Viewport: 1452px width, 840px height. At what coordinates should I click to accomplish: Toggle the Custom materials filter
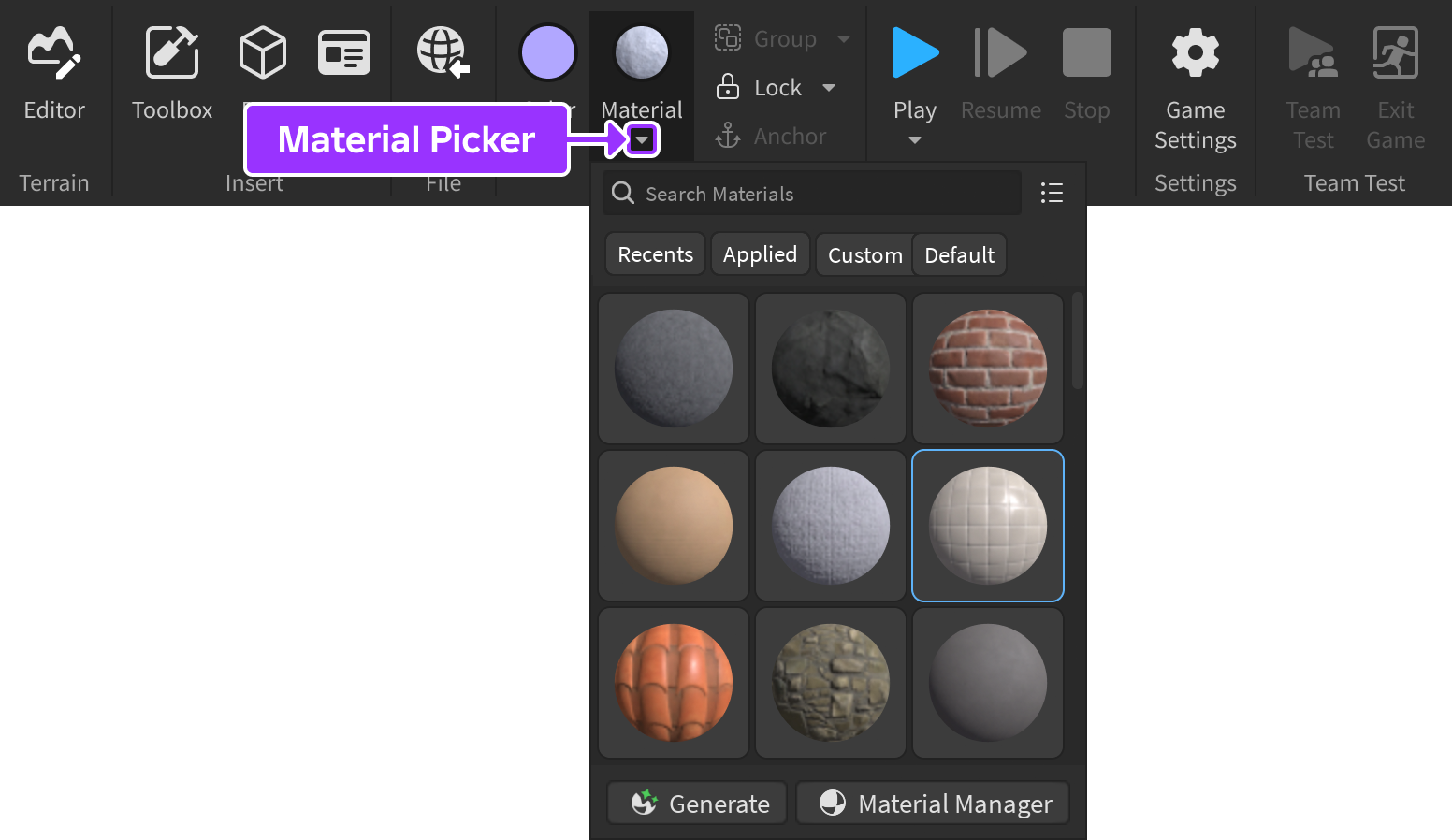click(864, 255)
